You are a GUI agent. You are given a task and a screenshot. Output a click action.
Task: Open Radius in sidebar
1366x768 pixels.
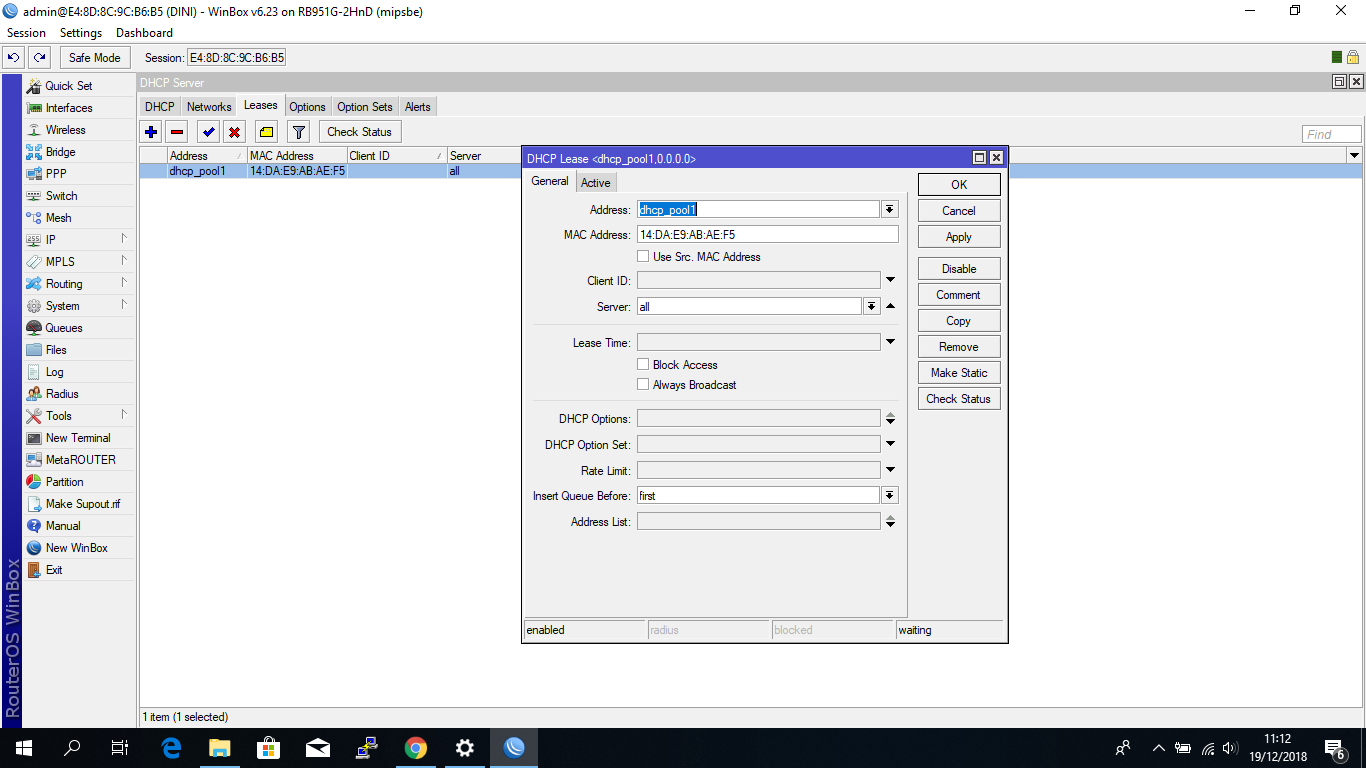(x=78, y=394)
